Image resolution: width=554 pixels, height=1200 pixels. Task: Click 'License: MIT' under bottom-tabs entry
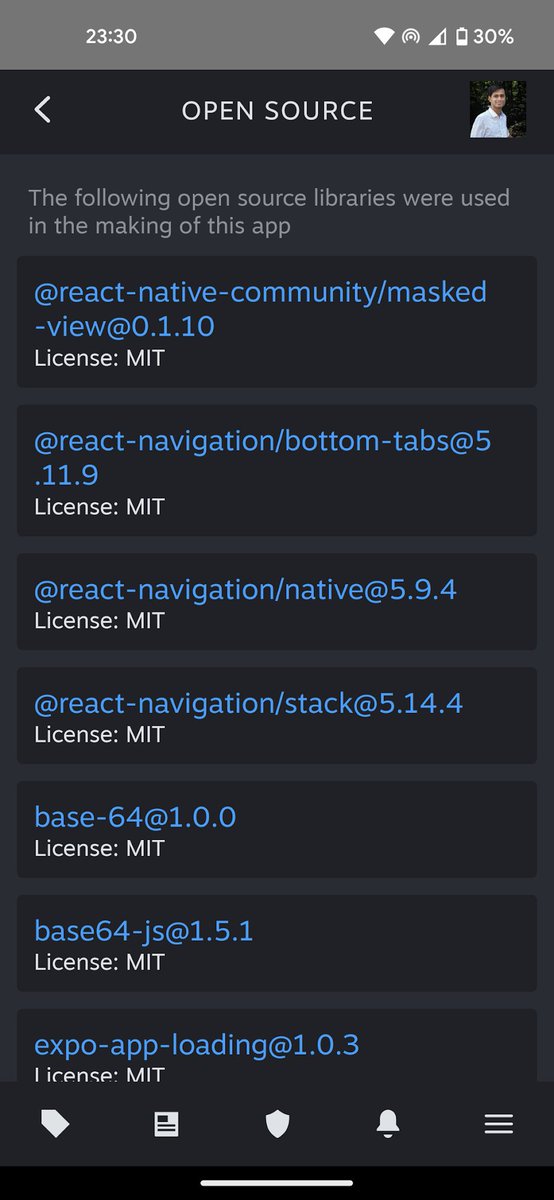tap(99, 506)
